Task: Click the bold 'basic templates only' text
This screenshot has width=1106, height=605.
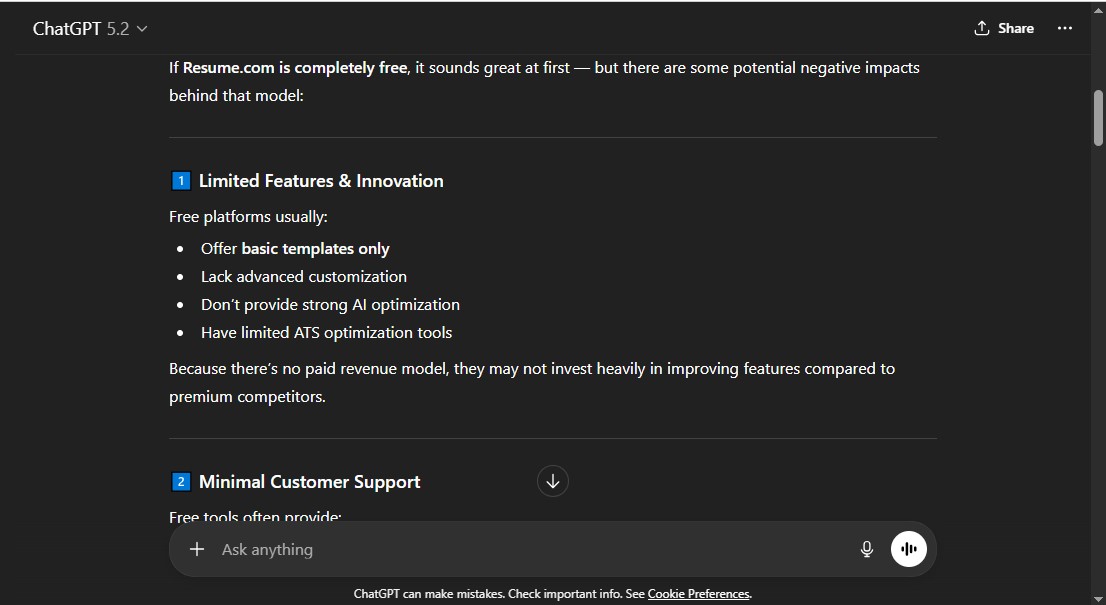Action: [x=316, y=248]
